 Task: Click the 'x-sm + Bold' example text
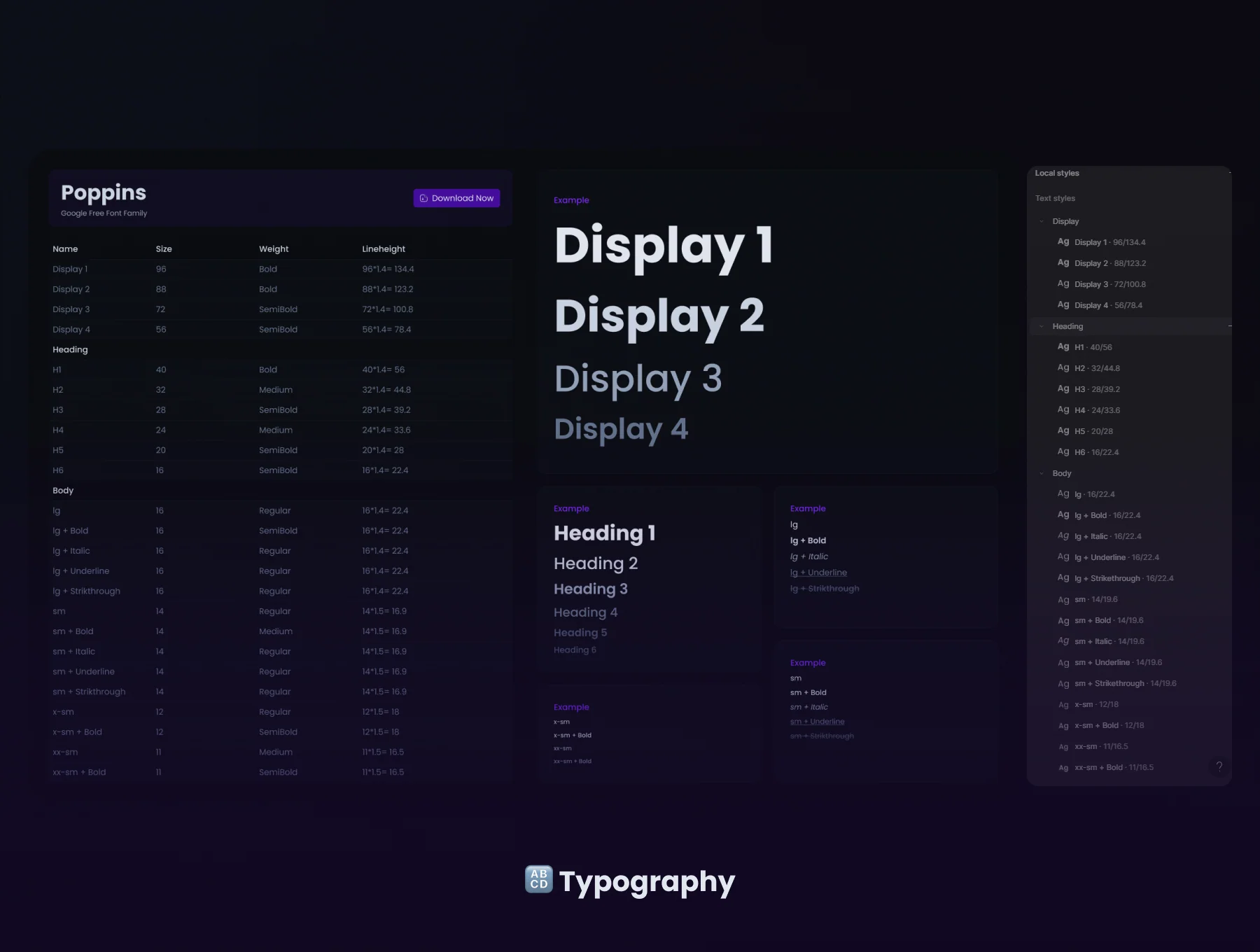pyautogui.click(x=573, y=736)
